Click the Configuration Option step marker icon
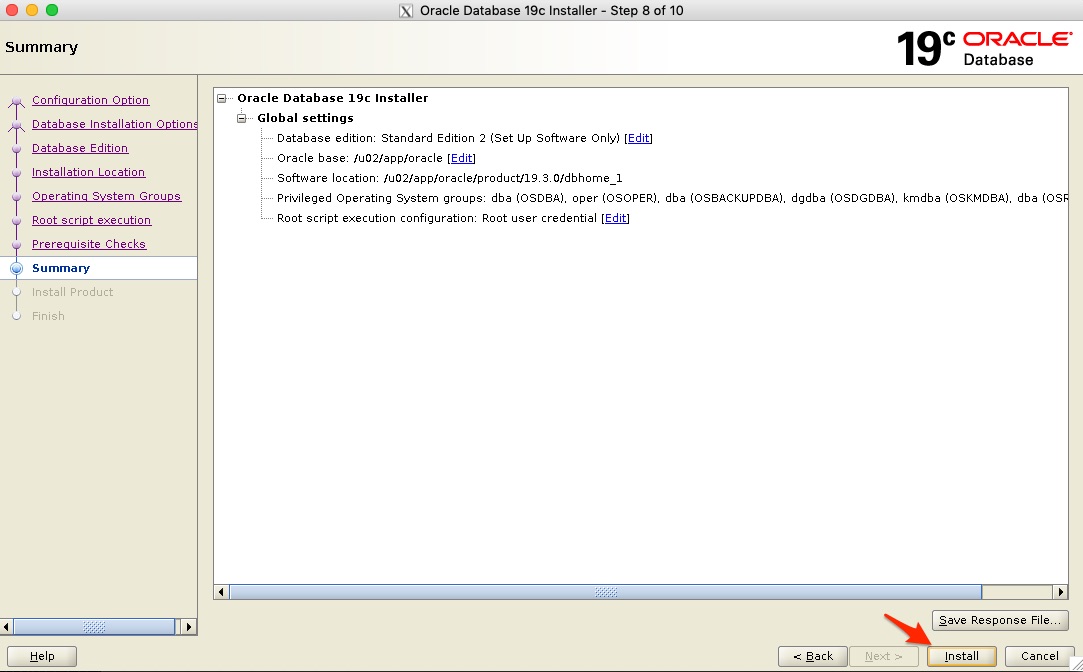 pos(17,102)
